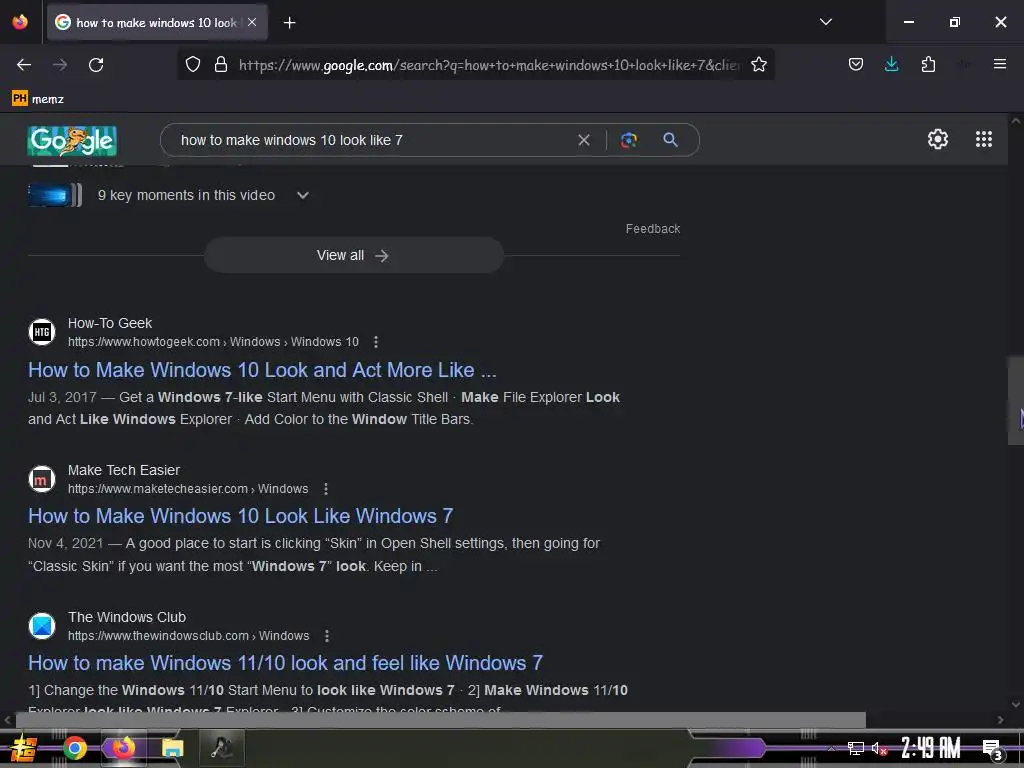Open Firefox hamburger application menu
1024x768 pixels.
pyautogui.click(x=999, y=64)
